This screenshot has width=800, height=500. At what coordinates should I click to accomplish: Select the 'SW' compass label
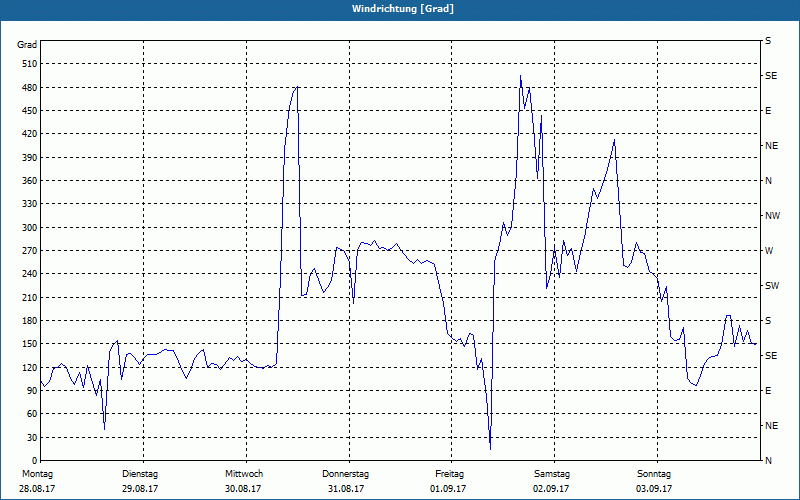point(772,286)
